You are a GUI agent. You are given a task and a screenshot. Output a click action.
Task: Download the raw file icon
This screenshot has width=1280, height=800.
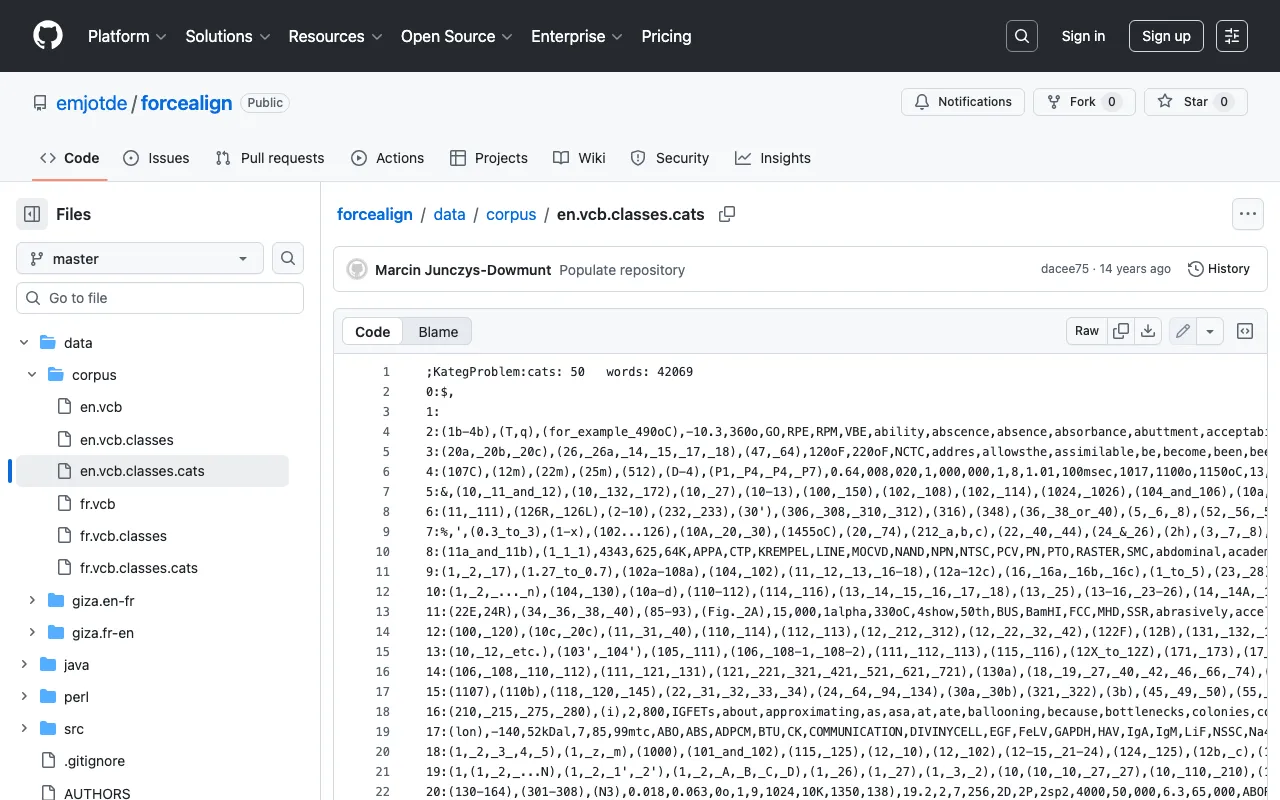(1149, 331)
